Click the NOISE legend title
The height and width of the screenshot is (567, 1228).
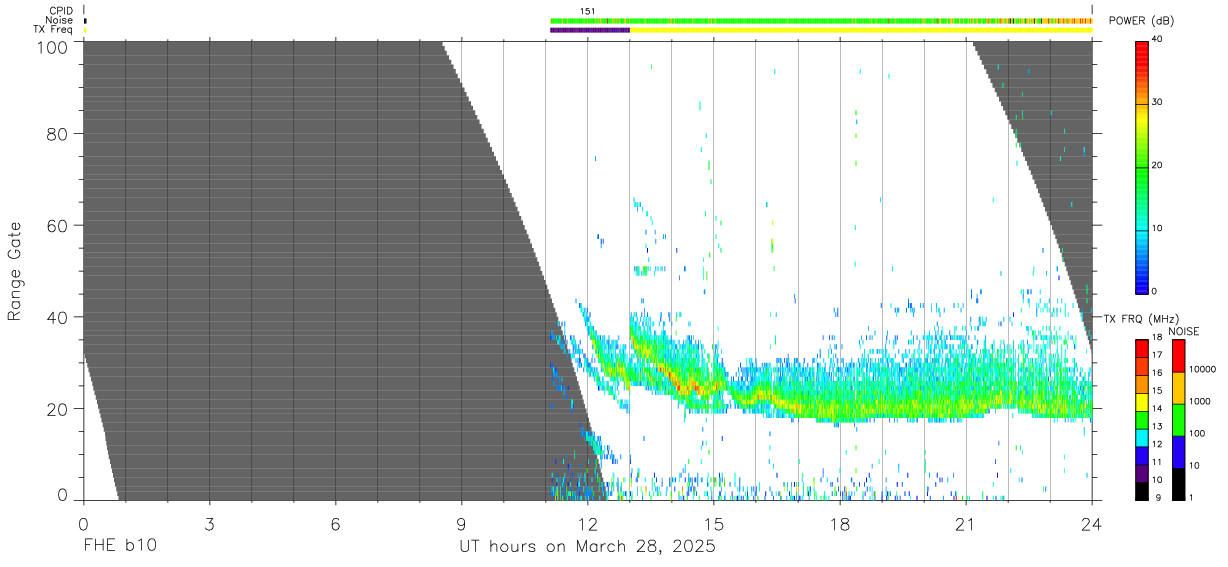[1184, 331]
